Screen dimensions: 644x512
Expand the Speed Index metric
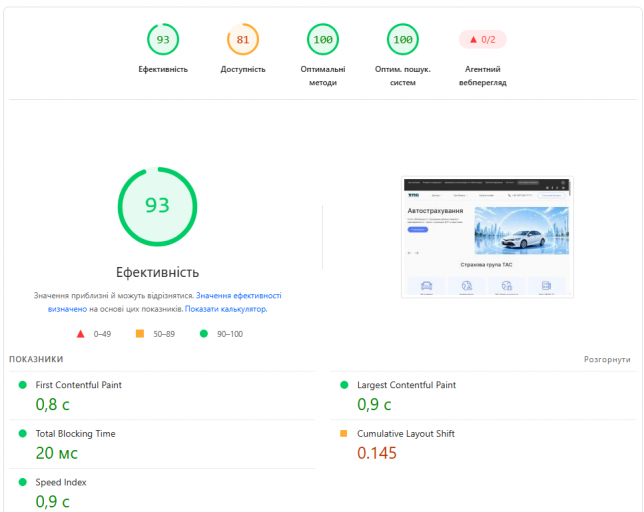click(x=162, y=491)
